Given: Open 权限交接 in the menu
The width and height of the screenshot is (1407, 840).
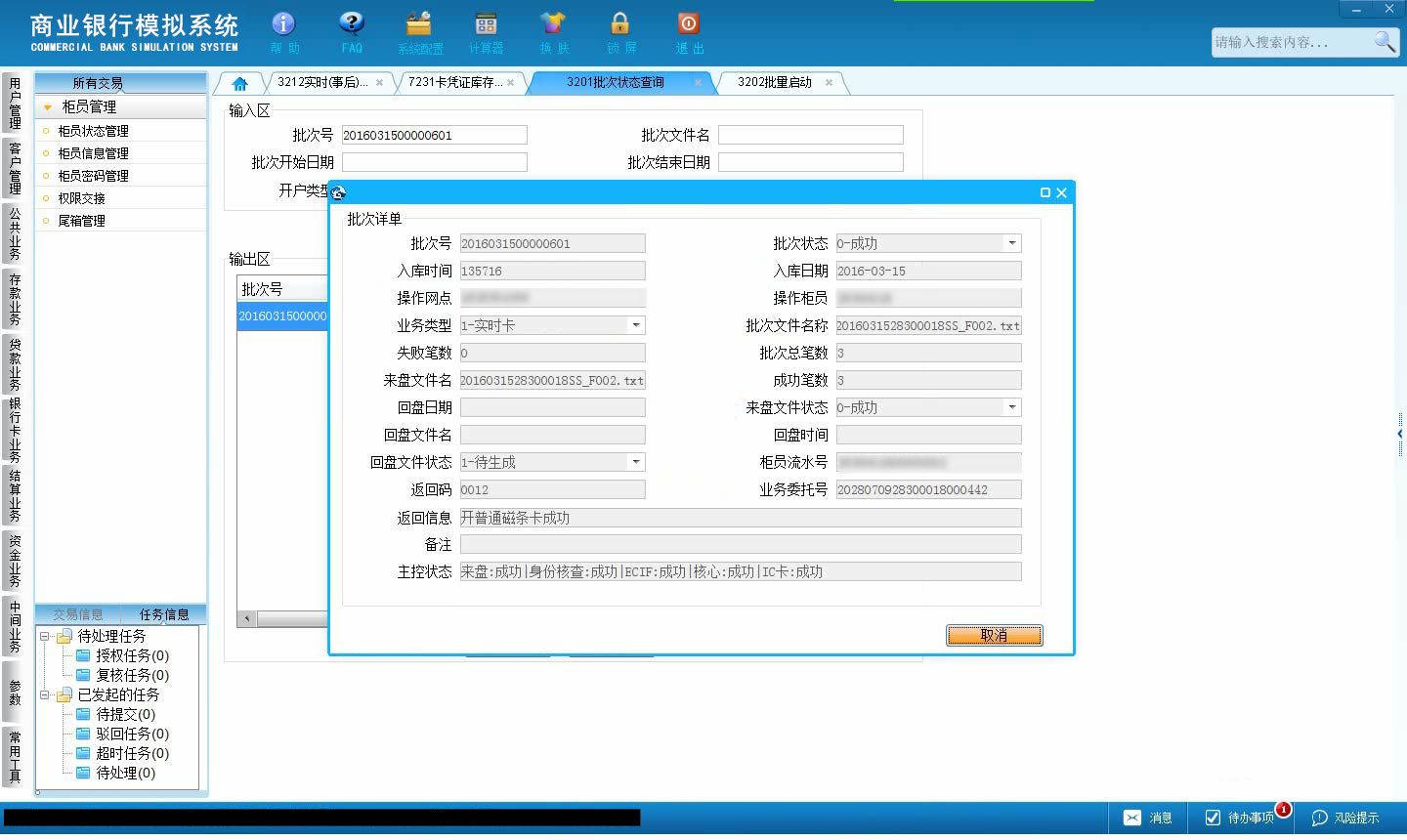Looking at the screenshot, I should 81,198.
